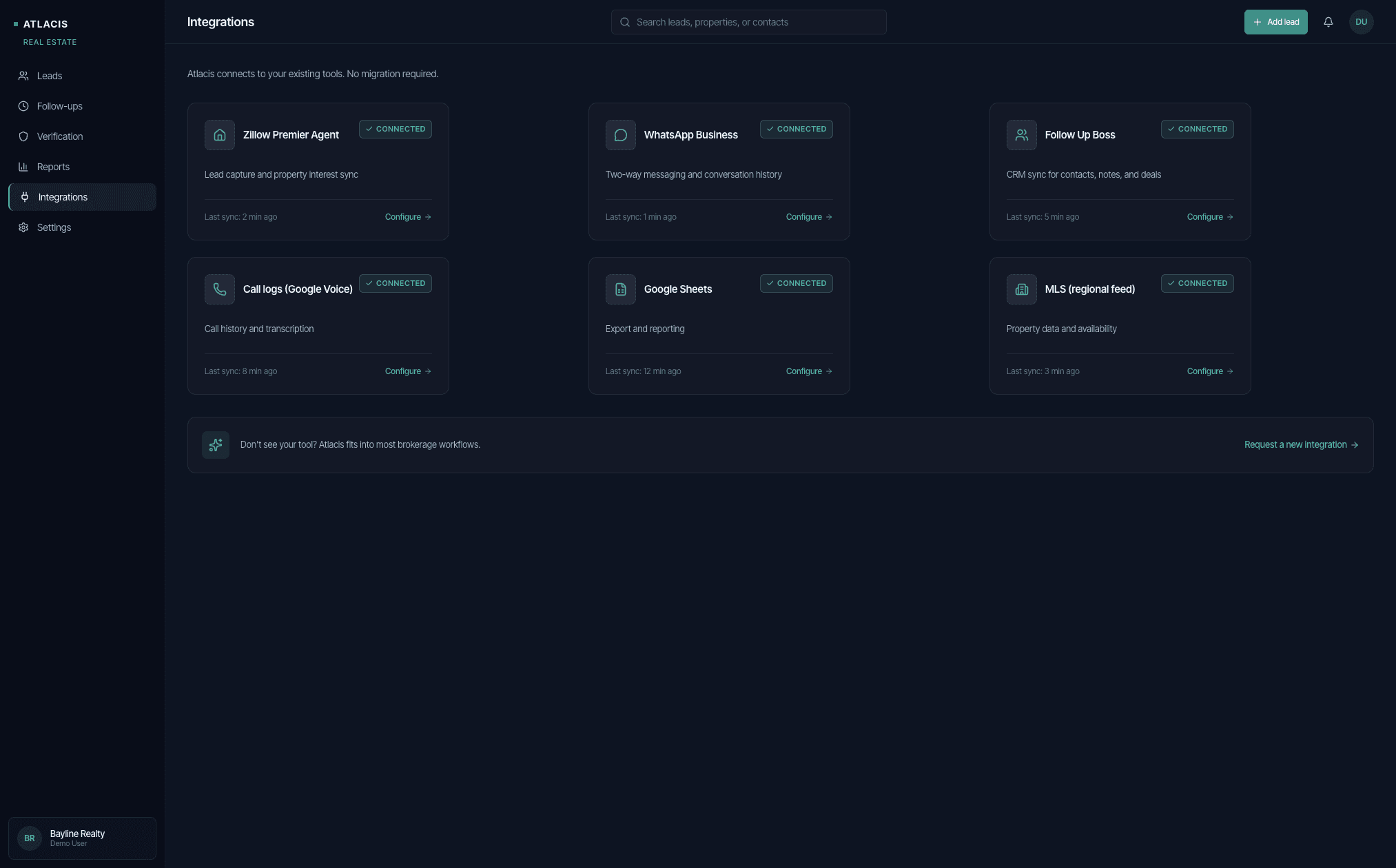Screen dimensions: 1396x868
Task: Click the WhatsApp Business chat bubble icon
Action: [x=620, y=135]
